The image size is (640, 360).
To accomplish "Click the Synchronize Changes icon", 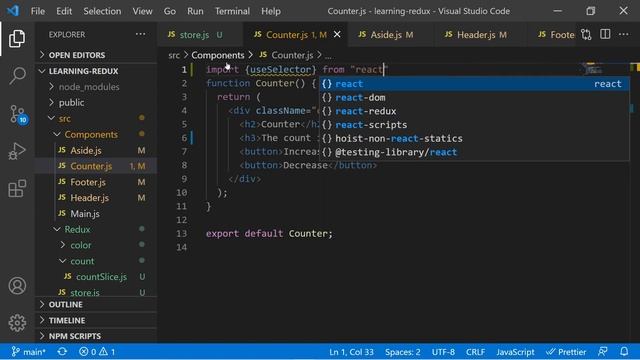I will [62, 351].
